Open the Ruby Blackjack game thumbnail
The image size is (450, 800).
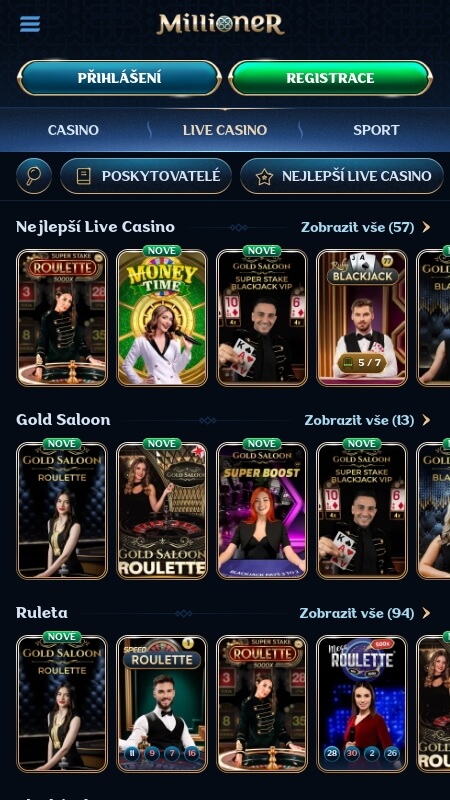click(362, 317)
